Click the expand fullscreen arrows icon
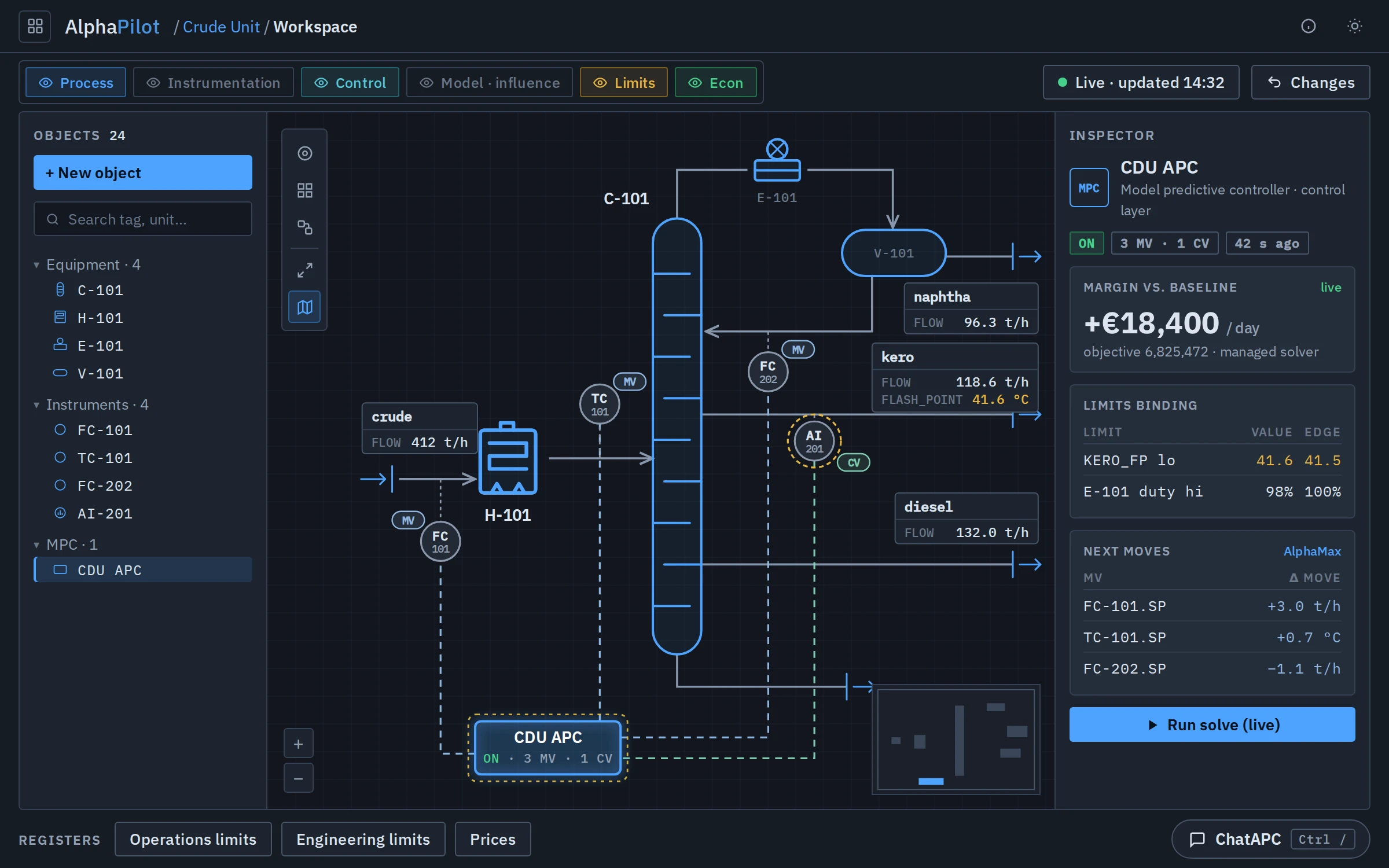Viewport: 1389px width, 868px height. (305, 270)
